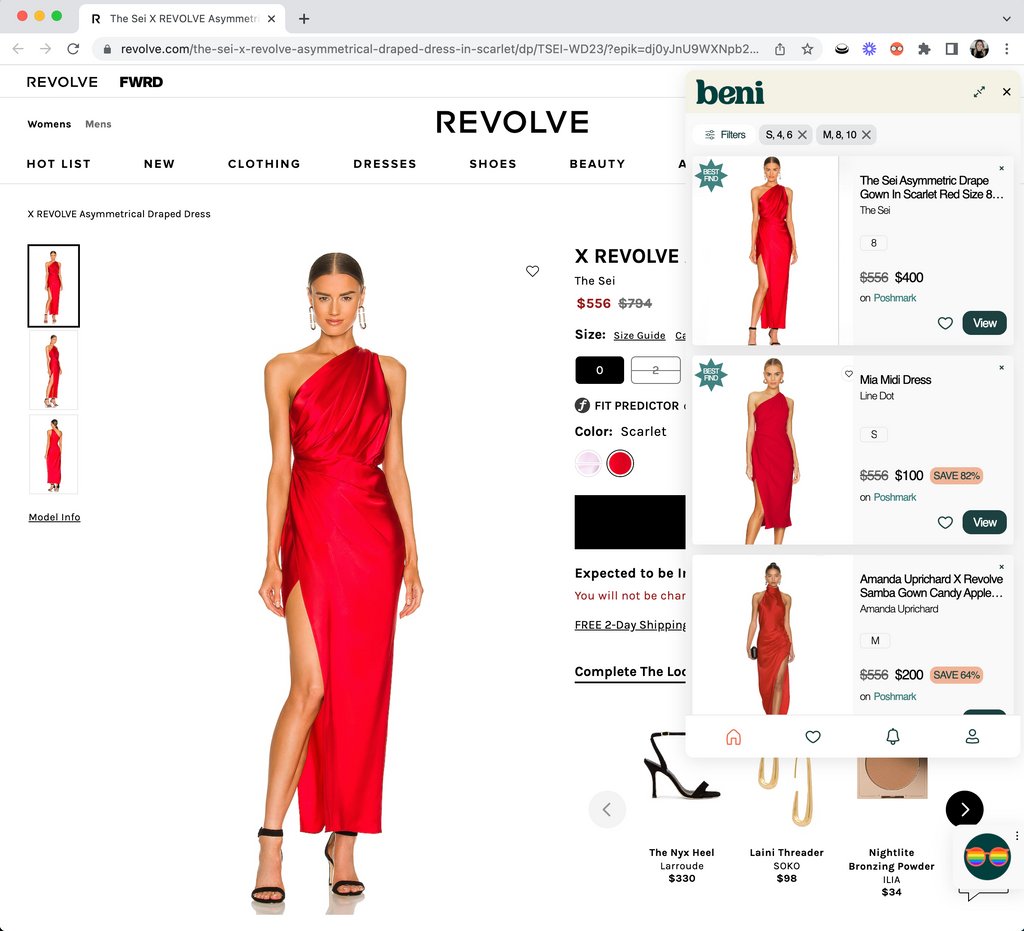Open Poshmark link under Mia Midi Dress
Image resolution: width=1024 pixels, height=931 pixels.
pyautogui.click(x=895, y=497)
